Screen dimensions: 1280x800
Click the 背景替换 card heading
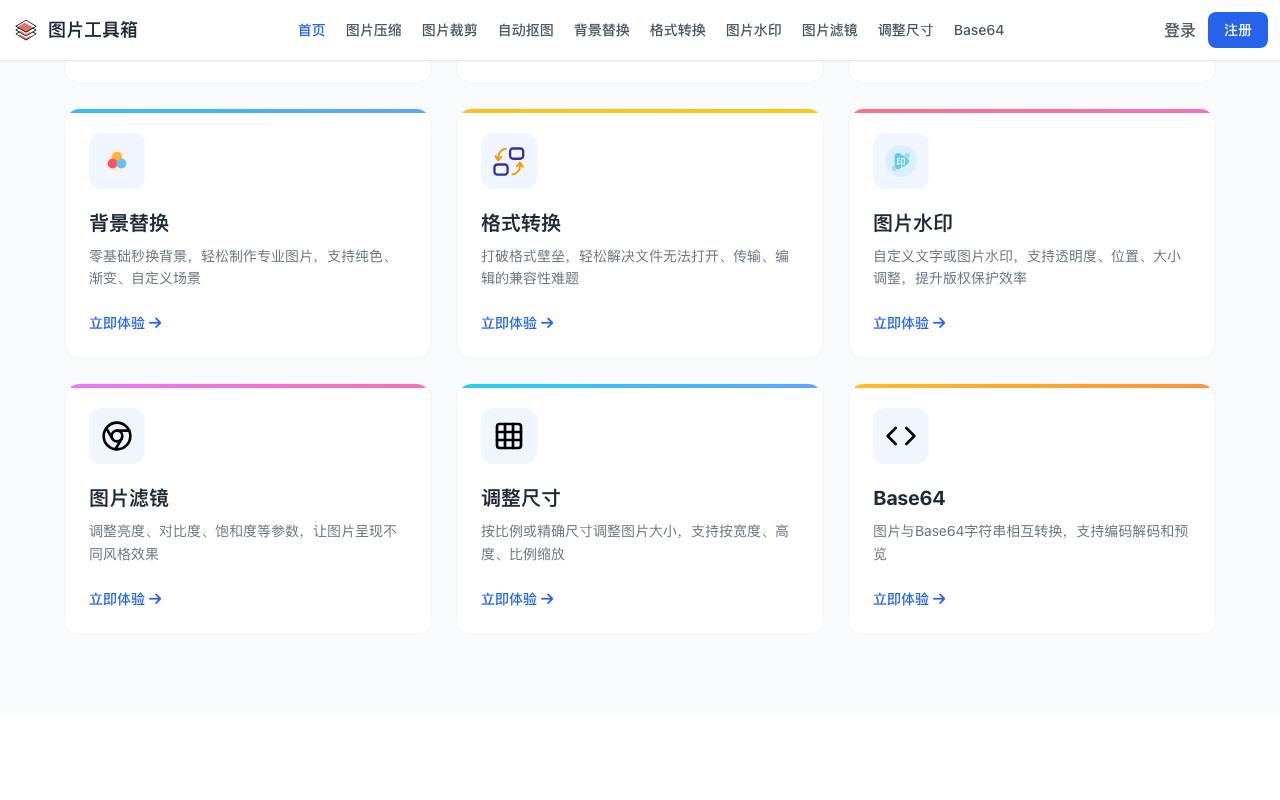pyautogui.click(x=129, y=223)
